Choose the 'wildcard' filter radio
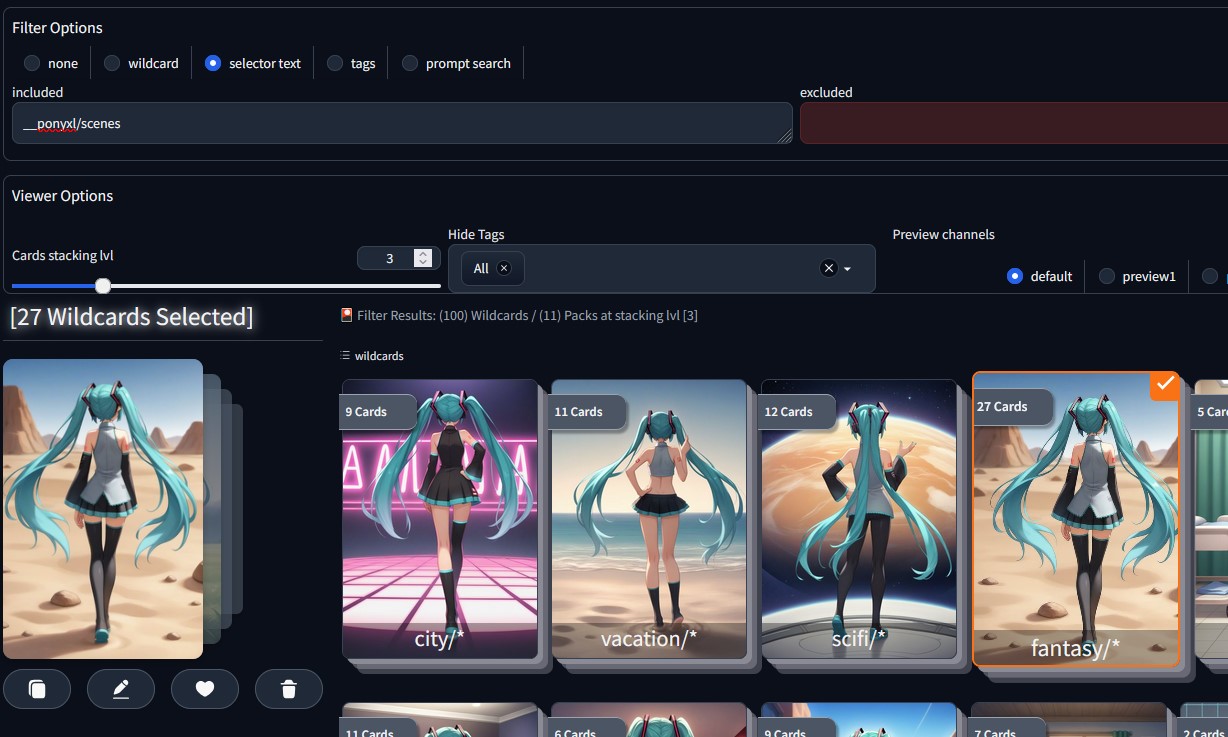 (x=112, y=63)
